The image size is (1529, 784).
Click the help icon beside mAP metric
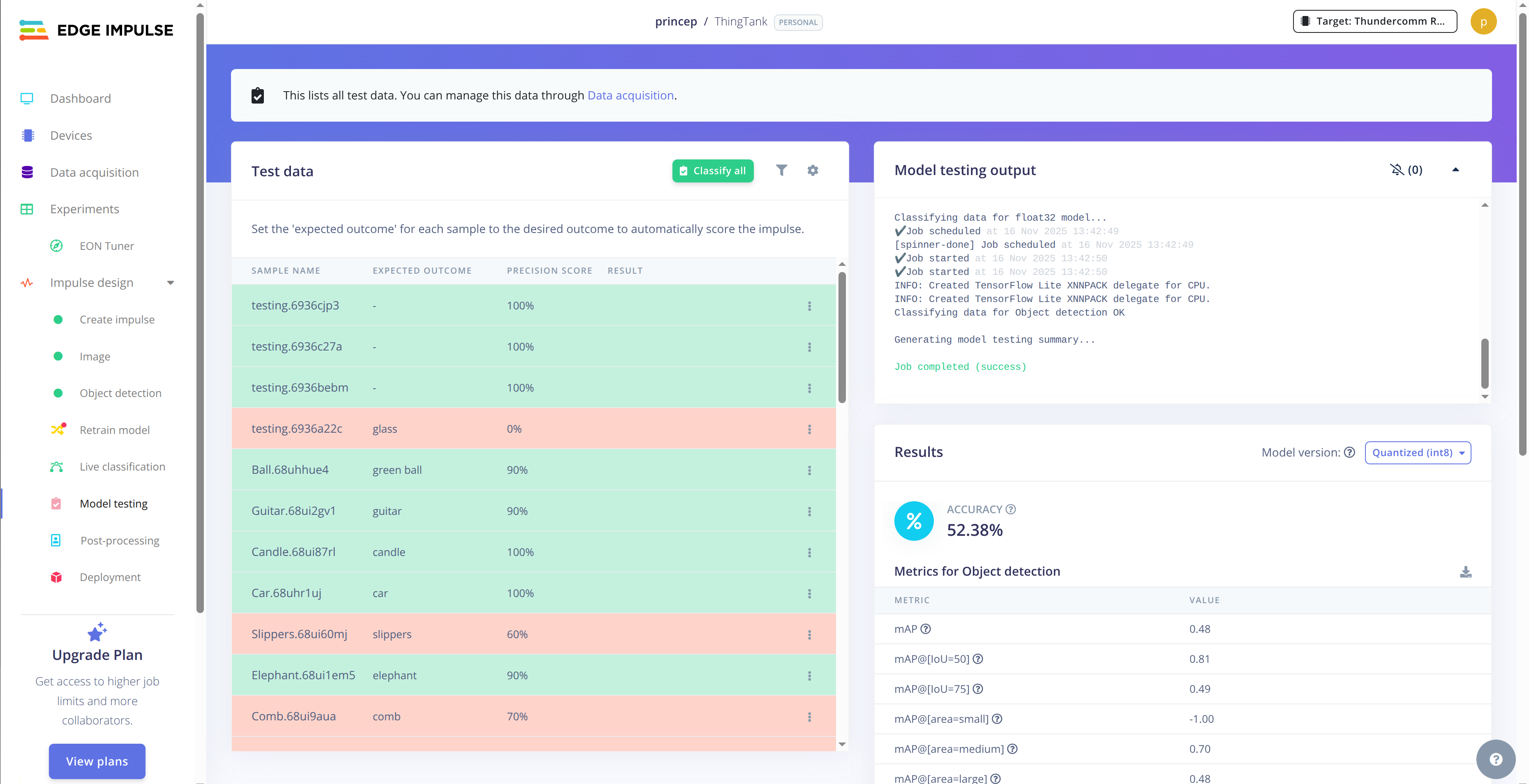925,629
